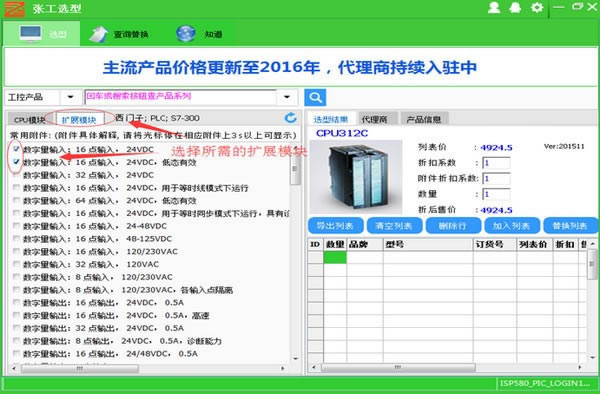Uncheck 16点输入 24VDC 低态有效 checkbox
The image size is (600, 394).
(x=16, y=162)
